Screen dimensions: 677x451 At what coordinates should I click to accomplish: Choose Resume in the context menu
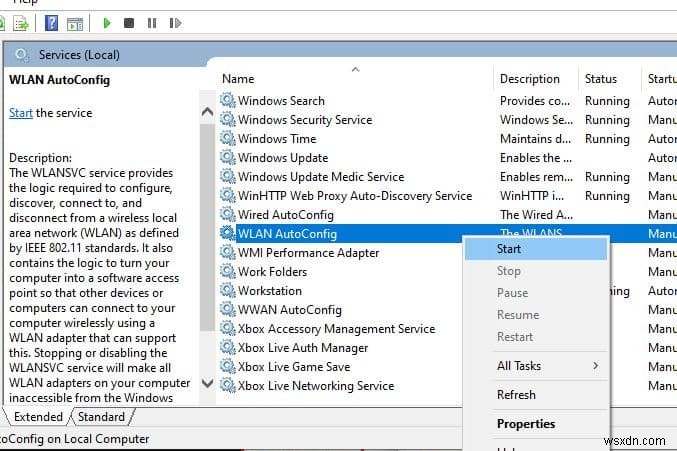coord(536,315)
